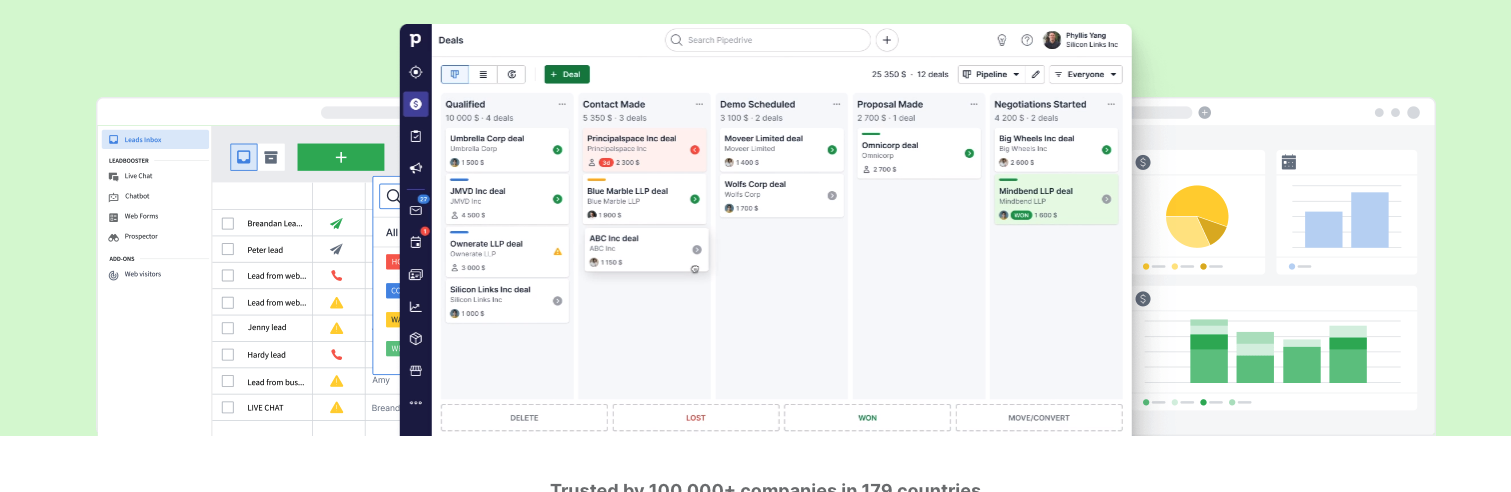
Task: Open the Products box icon in sidebar
Action: [416, 339]
